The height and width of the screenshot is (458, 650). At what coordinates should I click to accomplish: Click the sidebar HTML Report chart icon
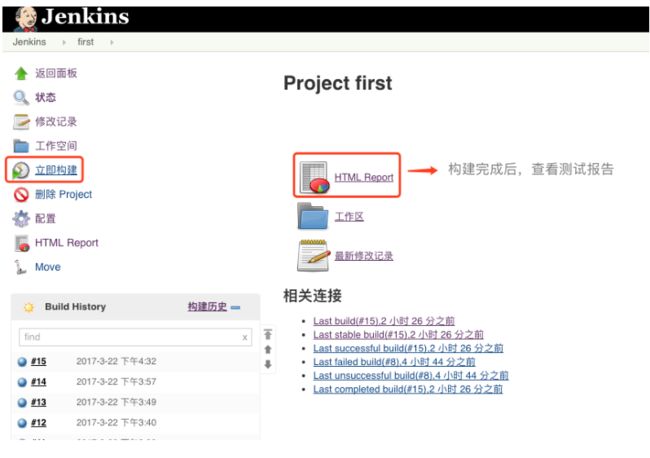(x=22, y=243)
